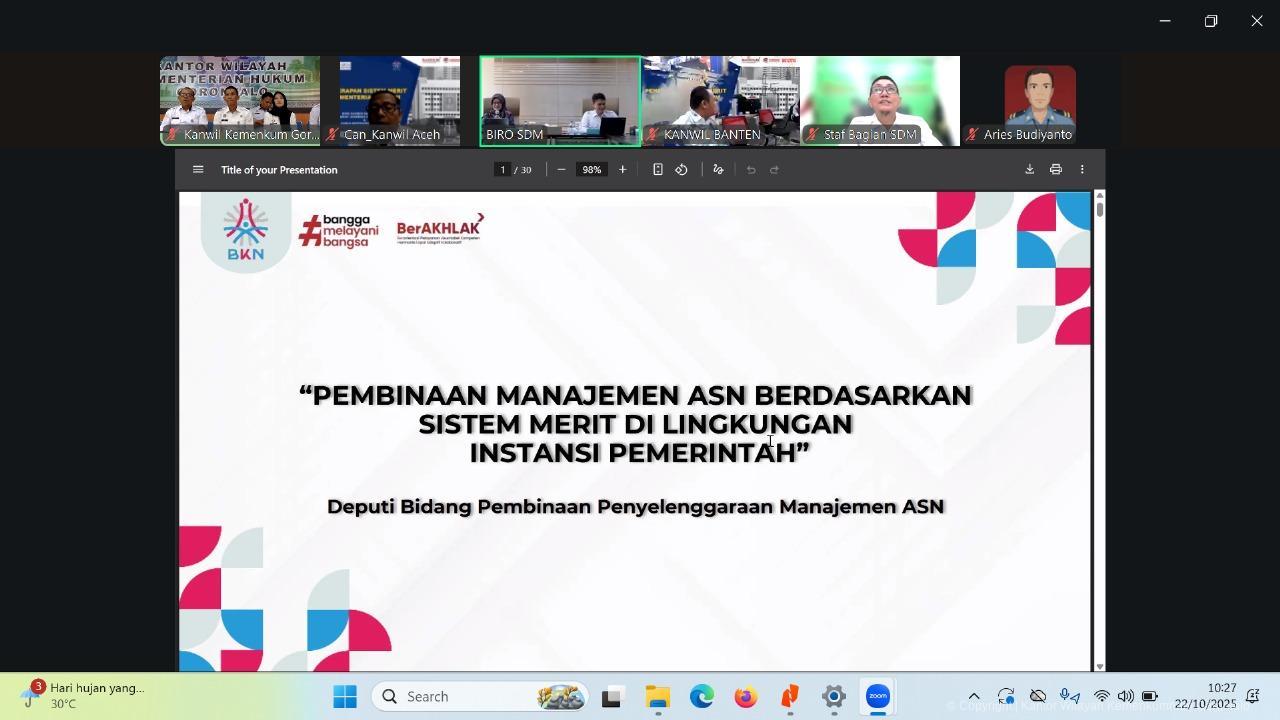Click the zoom in plus button

point(622,170)
